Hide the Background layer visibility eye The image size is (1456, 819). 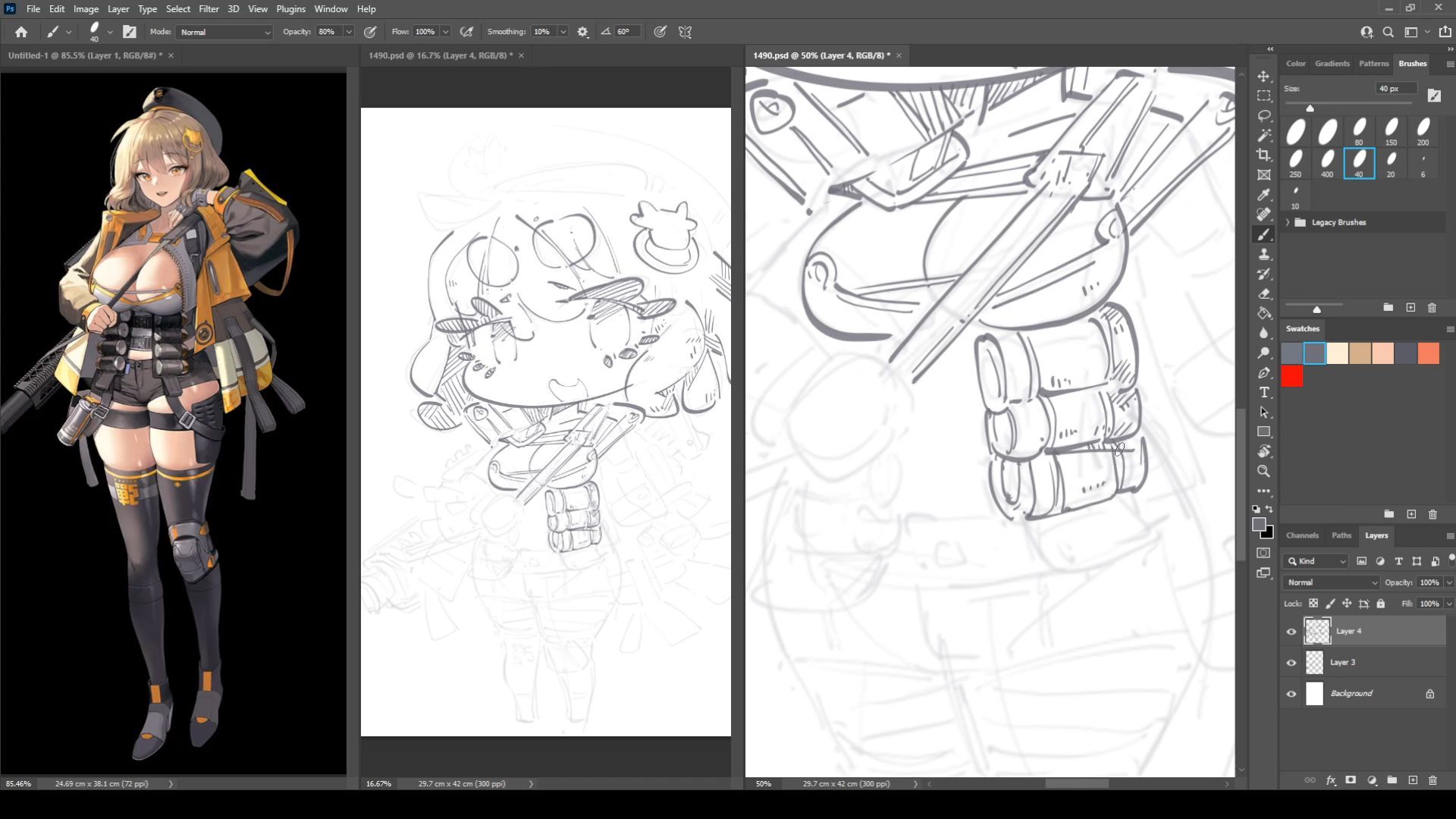[1291, 694]
